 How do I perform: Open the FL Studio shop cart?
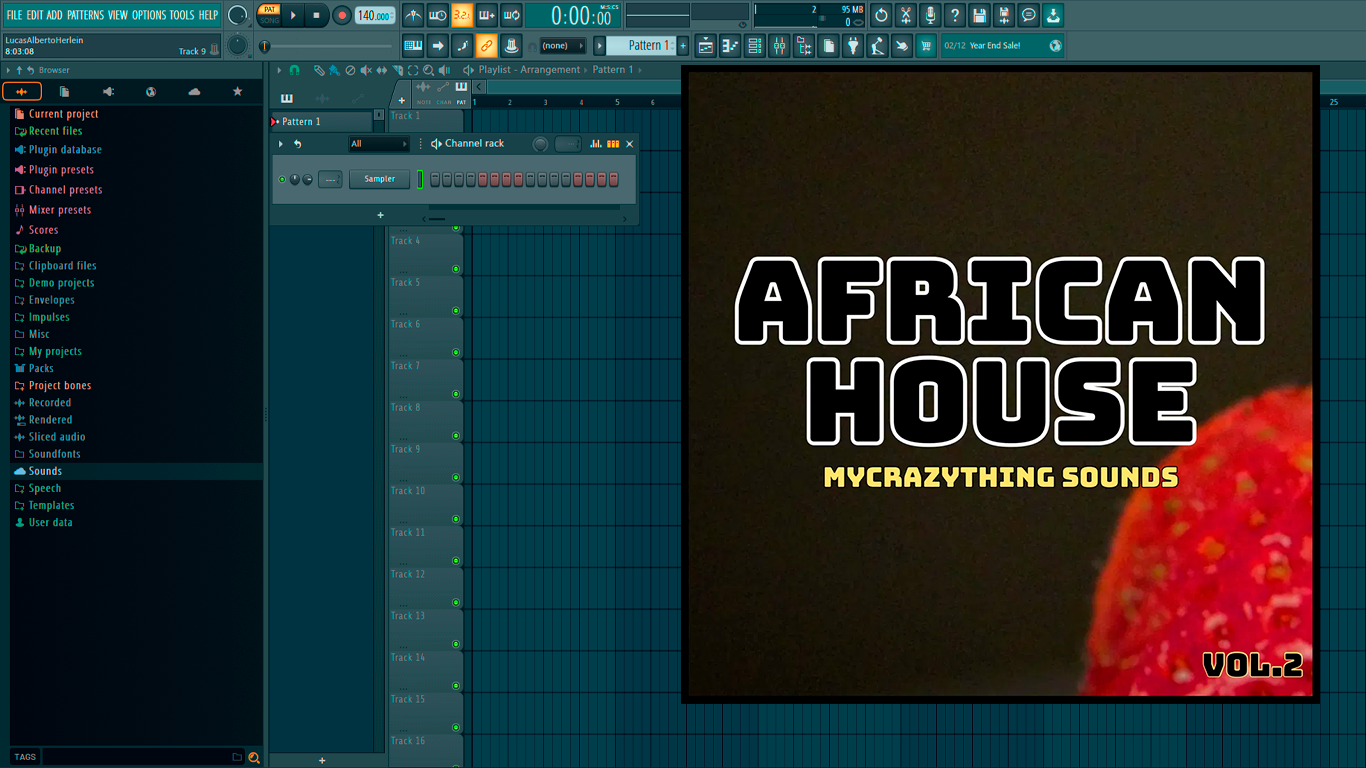[926, 45]
